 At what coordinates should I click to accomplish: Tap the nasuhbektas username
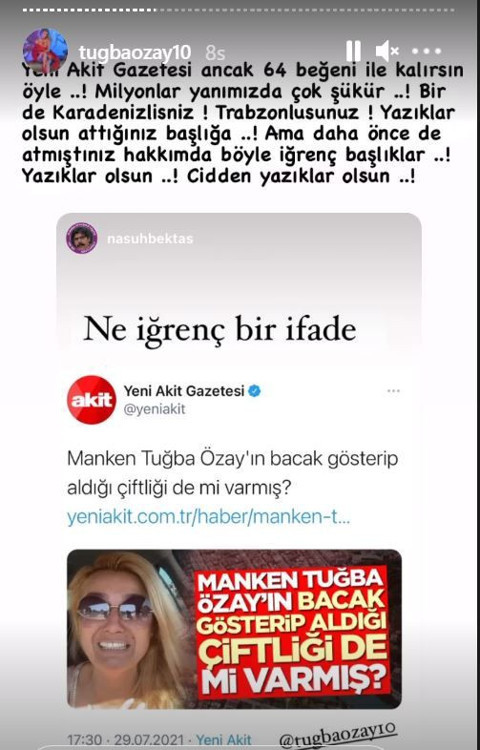click(x=150, y=238)
